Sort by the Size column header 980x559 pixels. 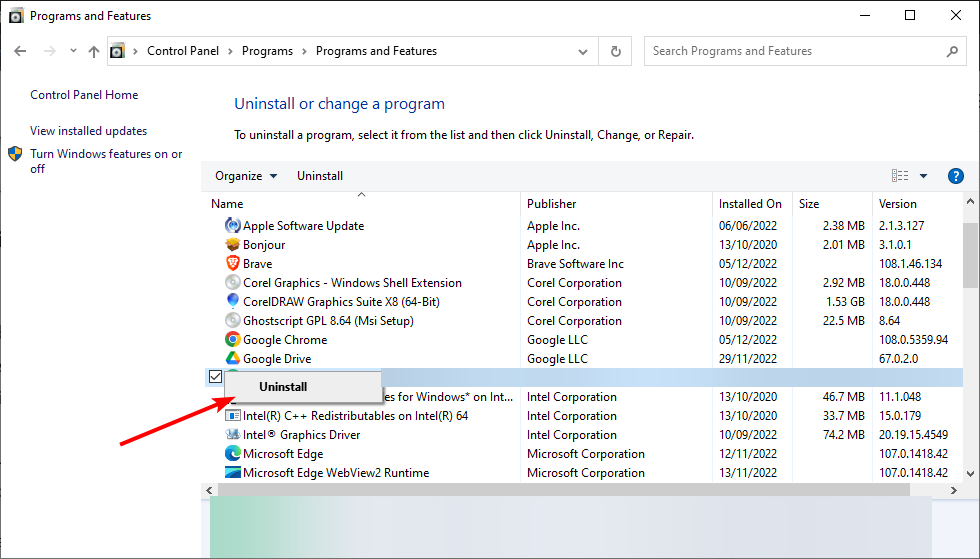coord(832,204)
